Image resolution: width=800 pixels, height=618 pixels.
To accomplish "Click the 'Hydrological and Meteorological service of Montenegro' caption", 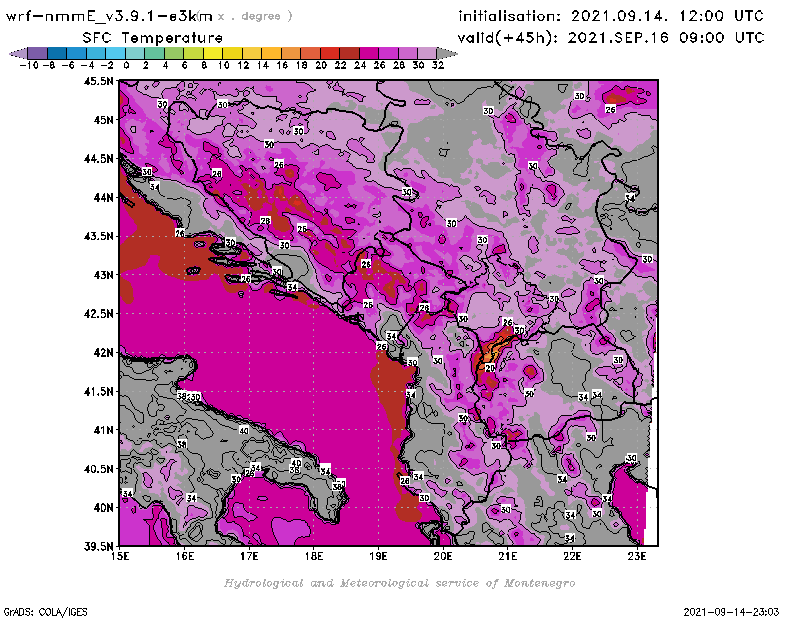I will 399,583.
